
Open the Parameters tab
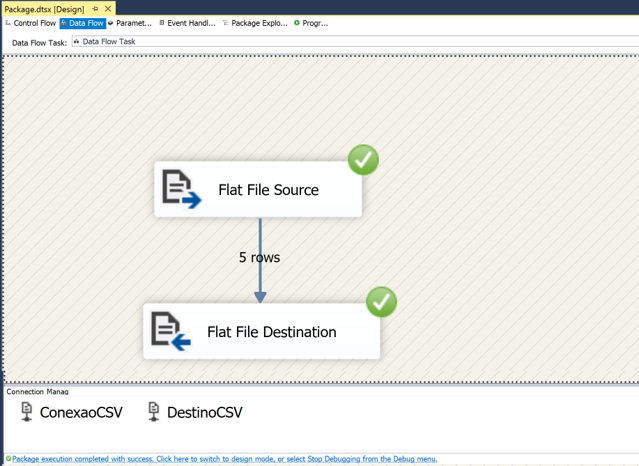[x=130, y=23]
